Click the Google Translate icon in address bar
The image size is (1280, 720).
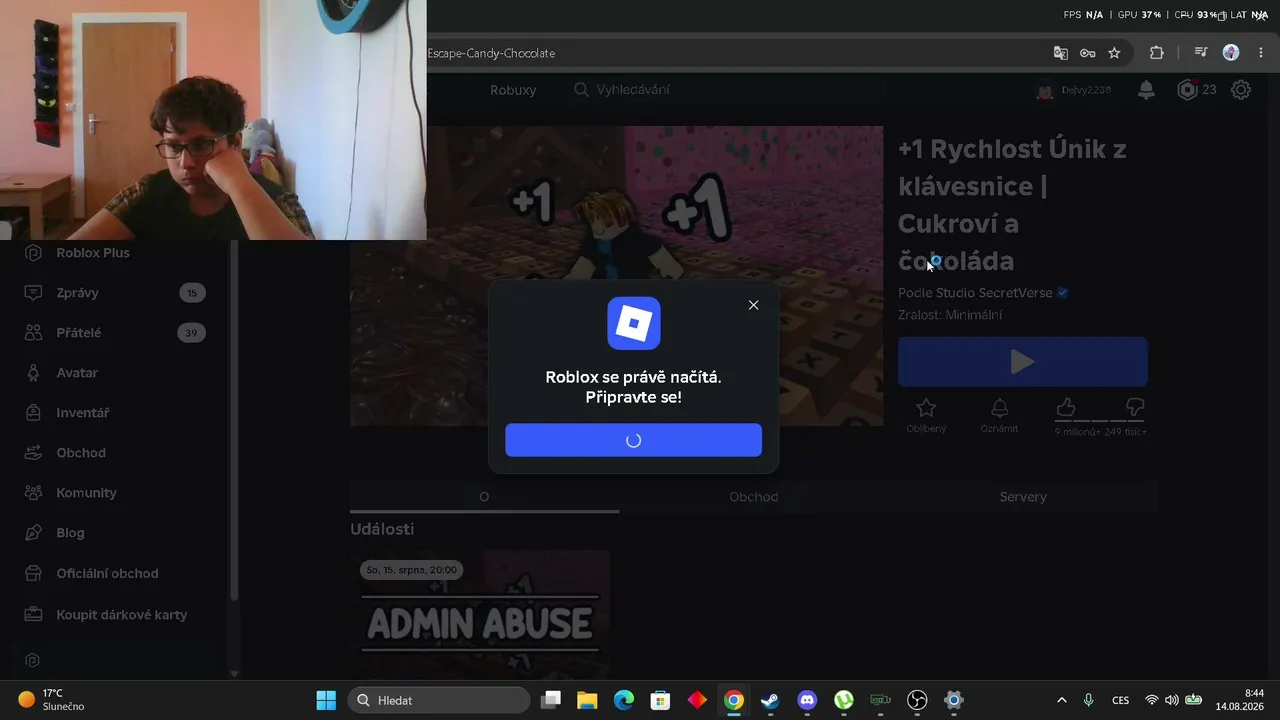(1060, 53)
